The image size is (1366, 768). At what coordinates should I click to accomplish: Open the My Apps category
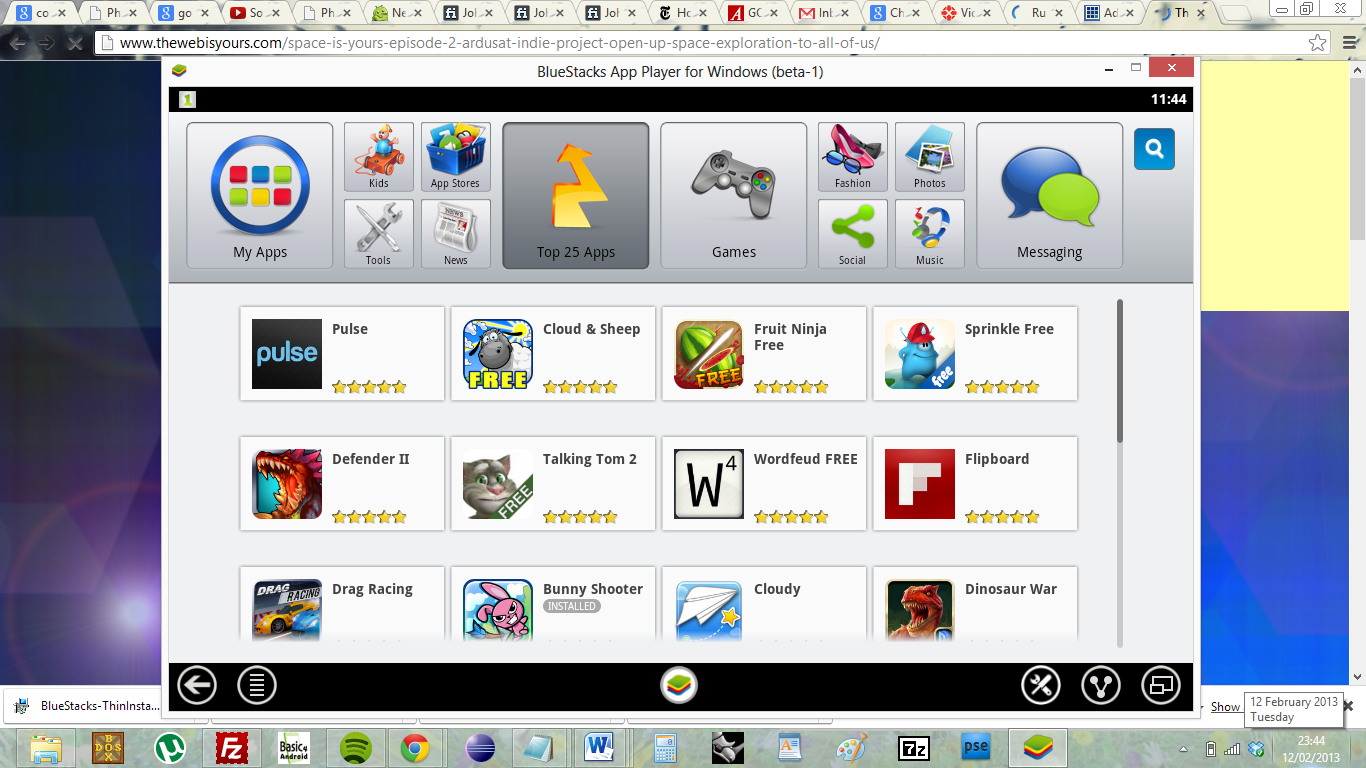coord(260,196)
